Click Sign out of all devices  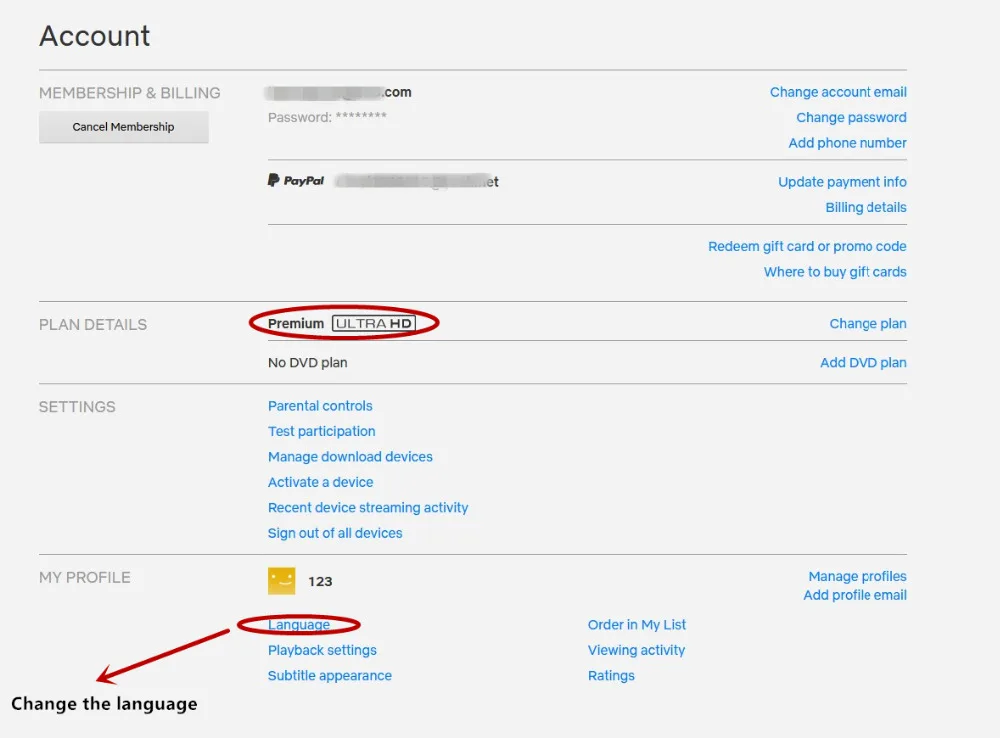coord(335,534)
